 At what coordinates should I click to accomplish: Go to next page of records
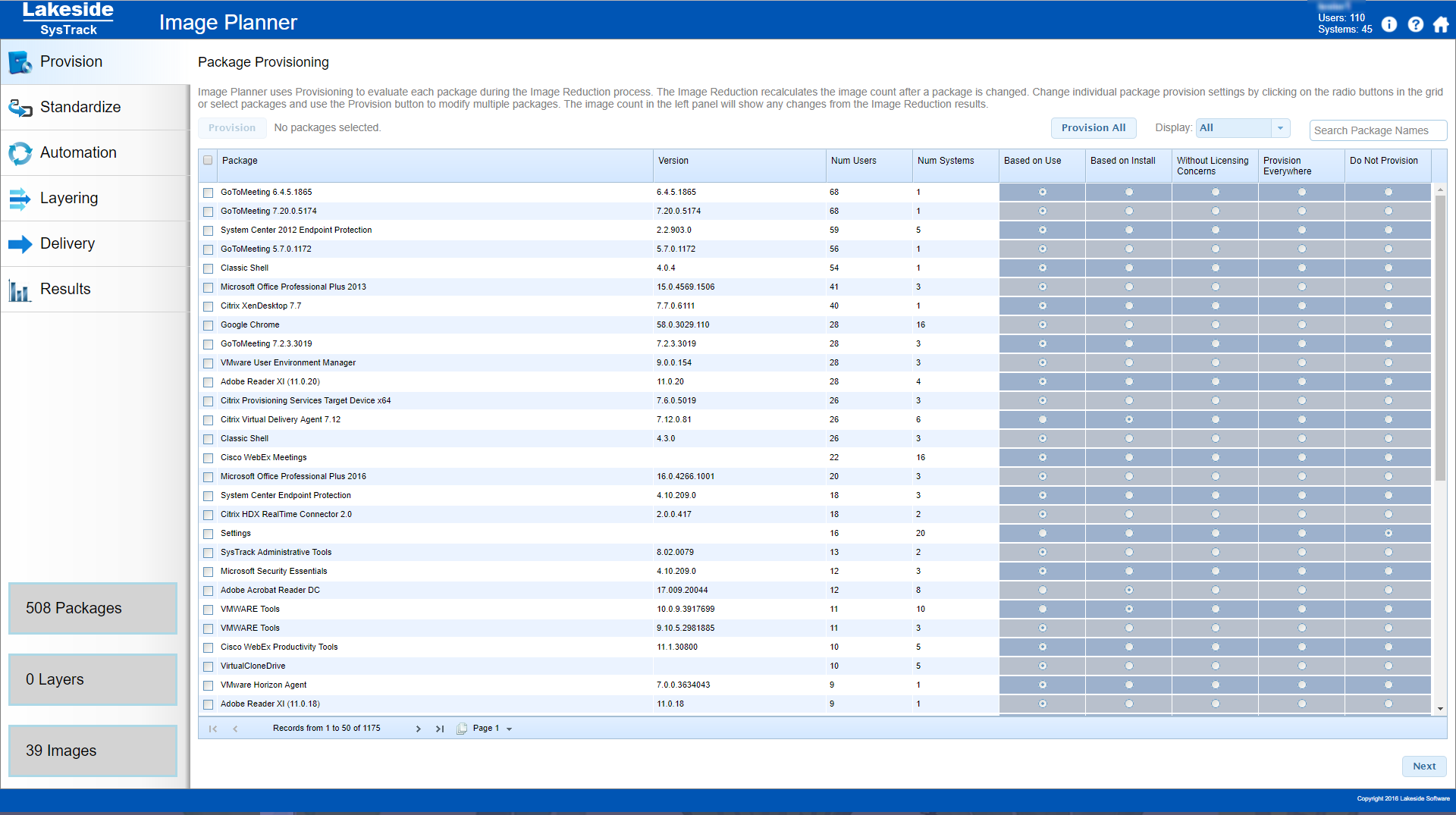(x=418, y=729)
